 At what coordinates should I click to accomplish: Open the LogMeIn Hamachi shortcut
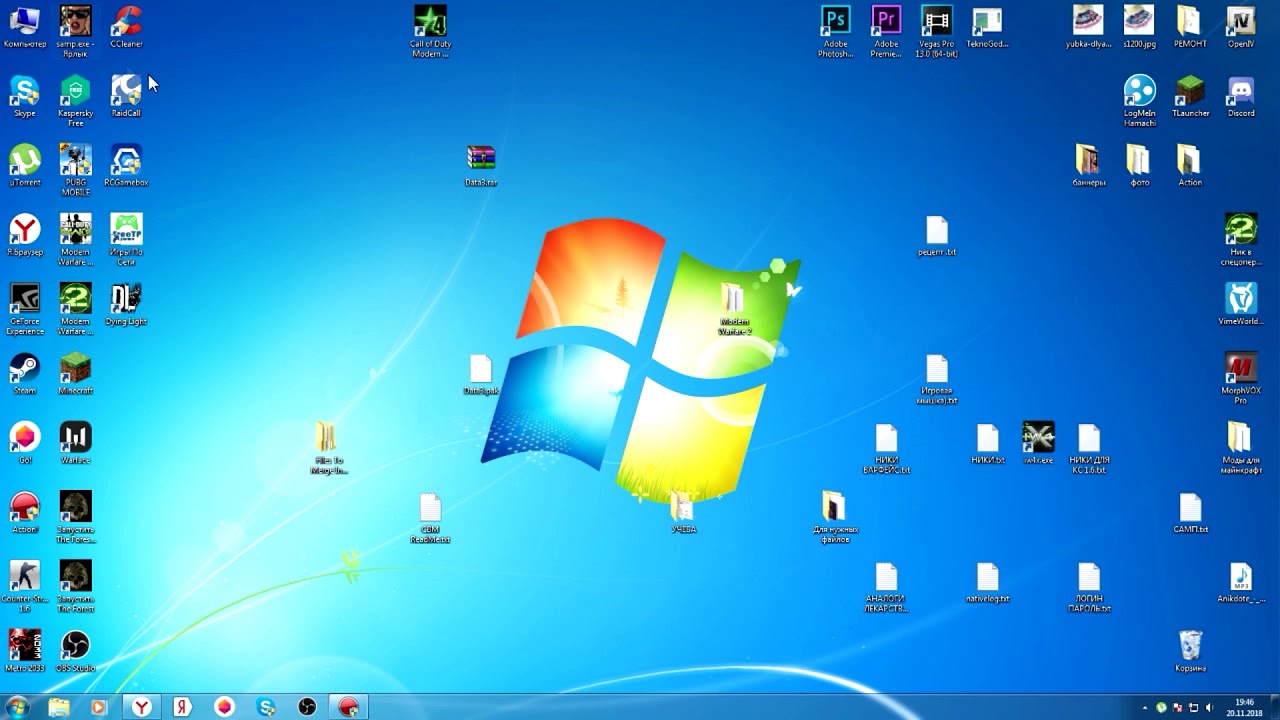(x=1139, y=101)
